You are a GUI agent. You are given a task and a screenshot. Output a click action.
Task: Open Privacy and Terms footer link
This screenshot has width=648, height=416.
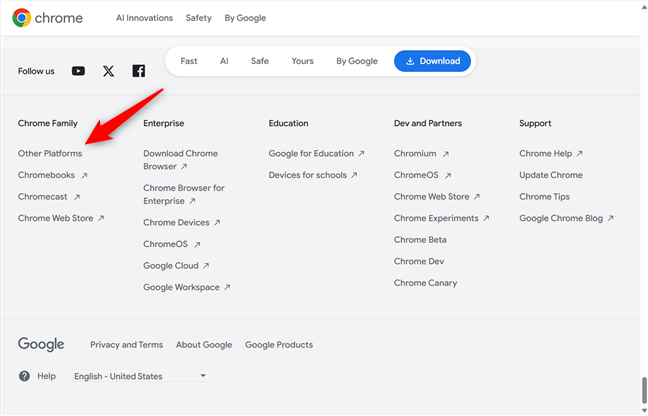coord(126,345)
